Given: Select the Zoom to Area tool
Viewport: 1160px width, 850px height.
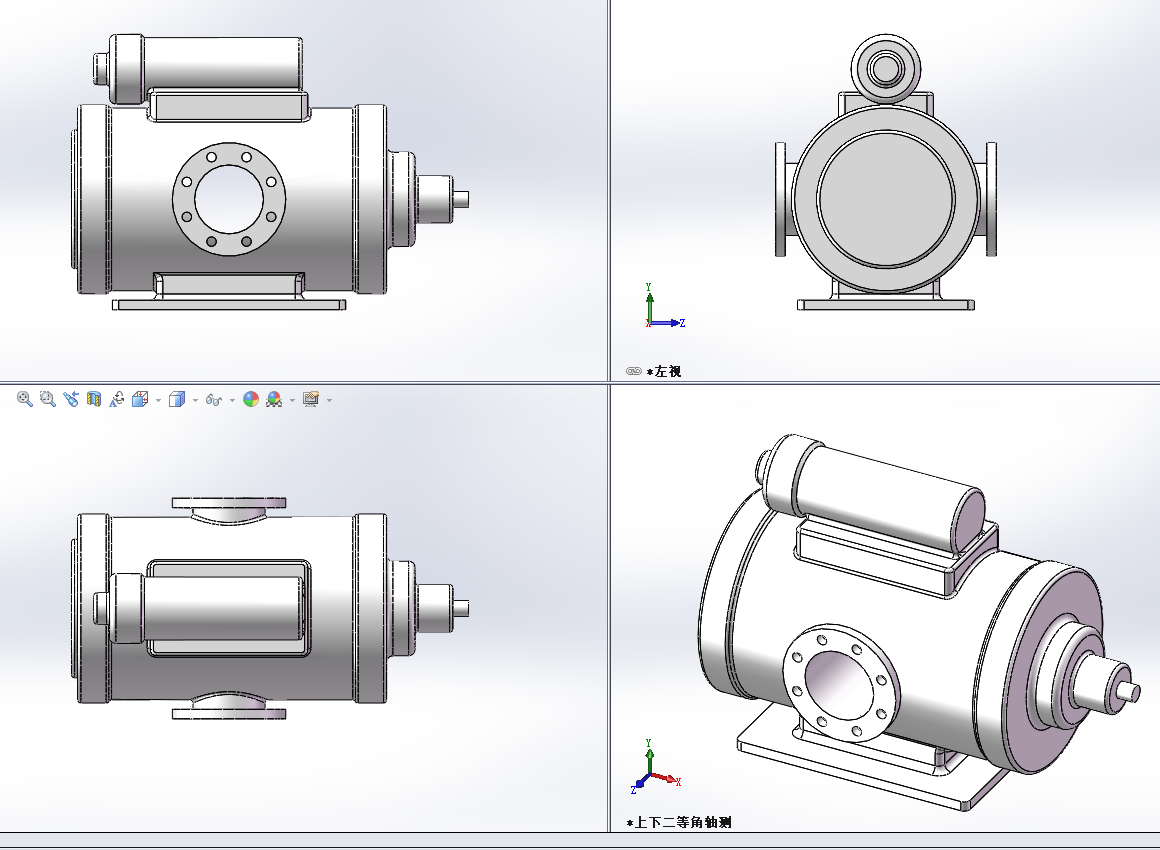Looking at the screenshot, I should pos(47,399).
